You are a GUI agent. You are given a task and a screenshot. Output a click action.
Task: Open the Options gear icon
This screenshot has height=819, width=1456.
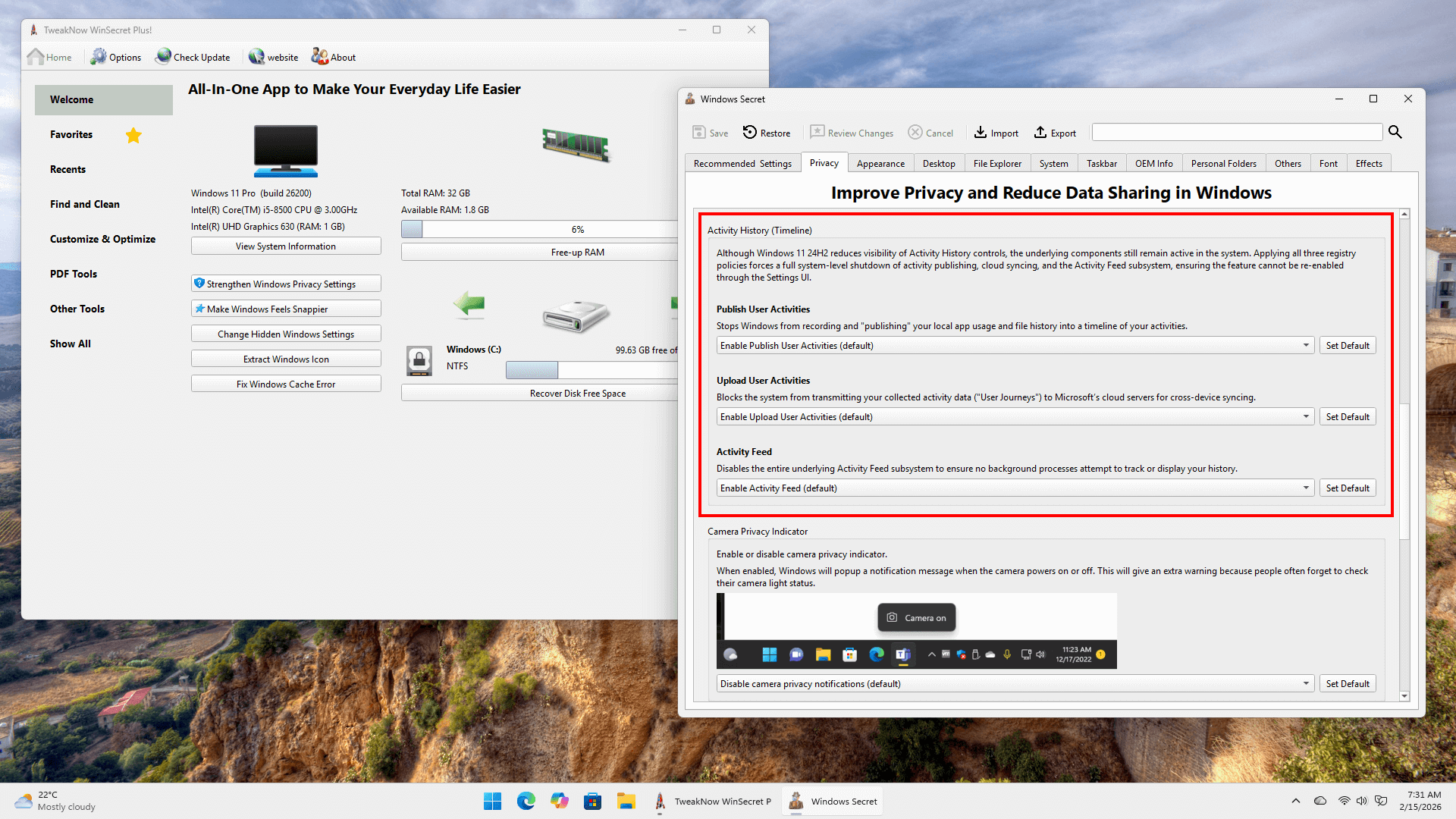pyautogui.click(x=99, y=57)
